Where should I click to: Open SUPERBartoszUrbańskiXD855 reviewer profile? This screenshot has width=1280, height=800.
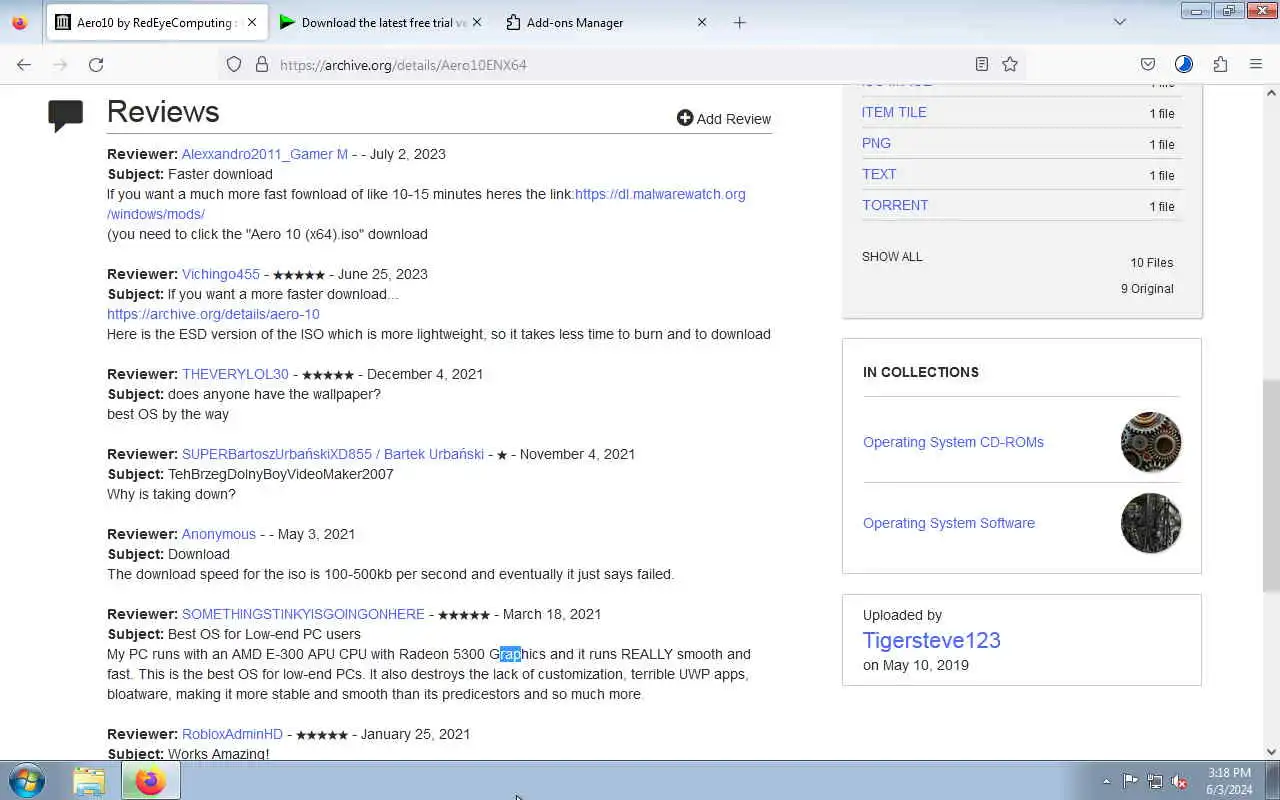pos(332,454)
